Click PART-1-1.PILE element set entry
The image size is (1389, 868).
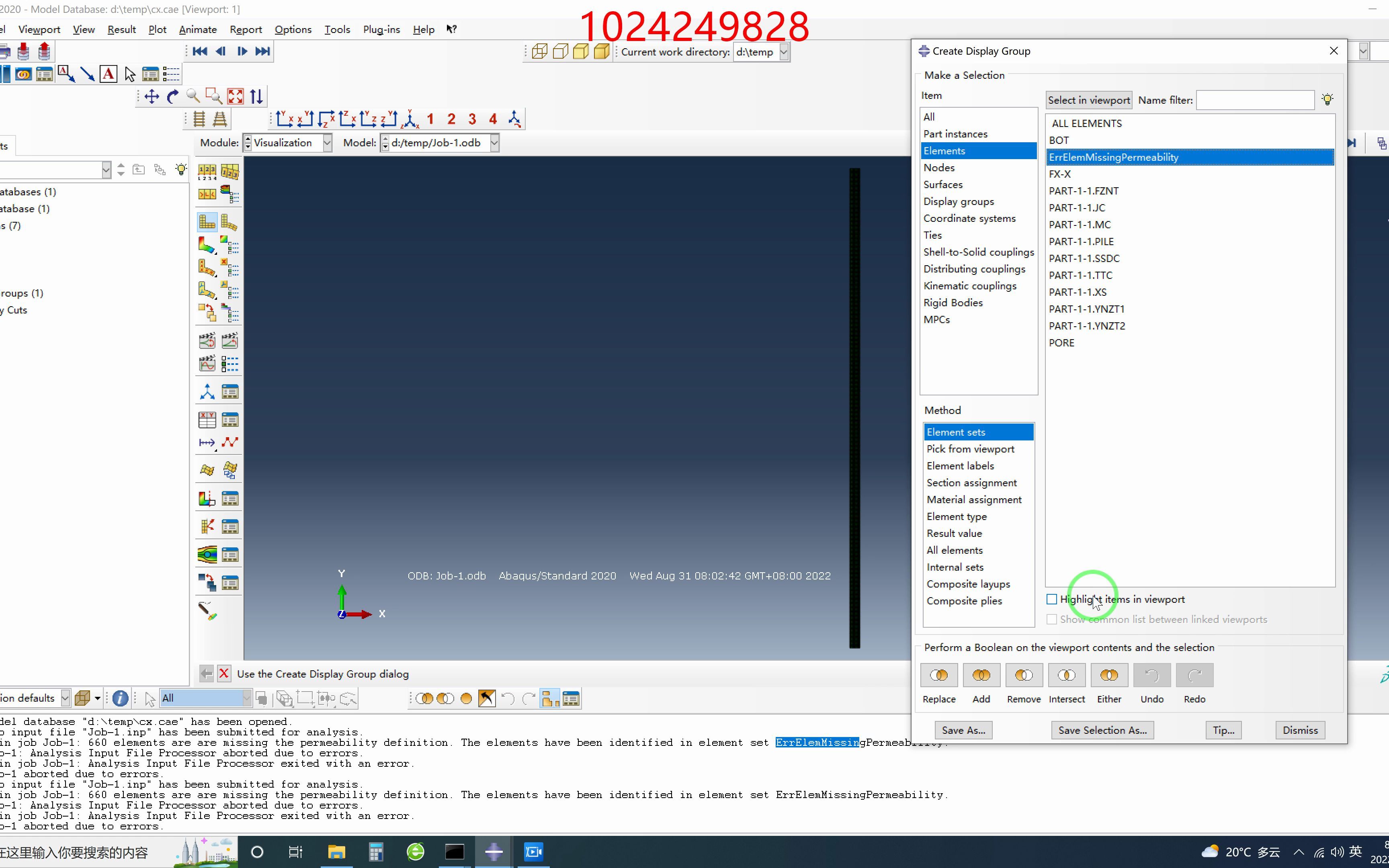1081,241
